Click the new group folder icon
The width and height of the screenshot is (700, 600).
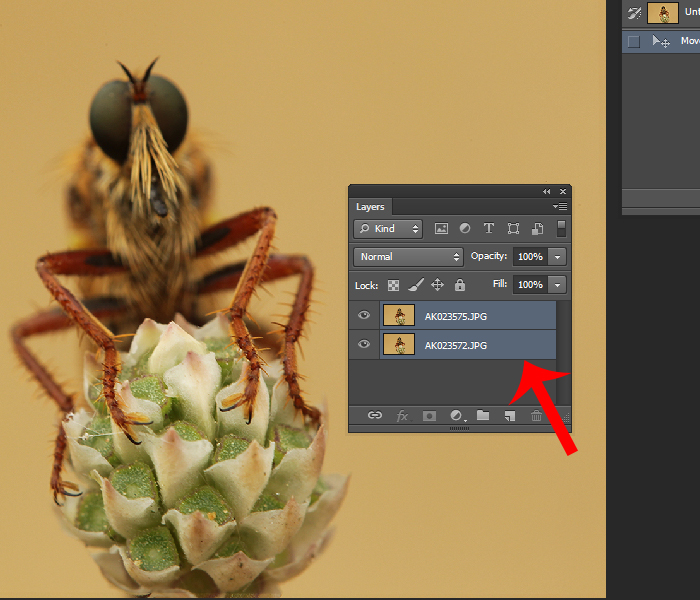point(483,416)
